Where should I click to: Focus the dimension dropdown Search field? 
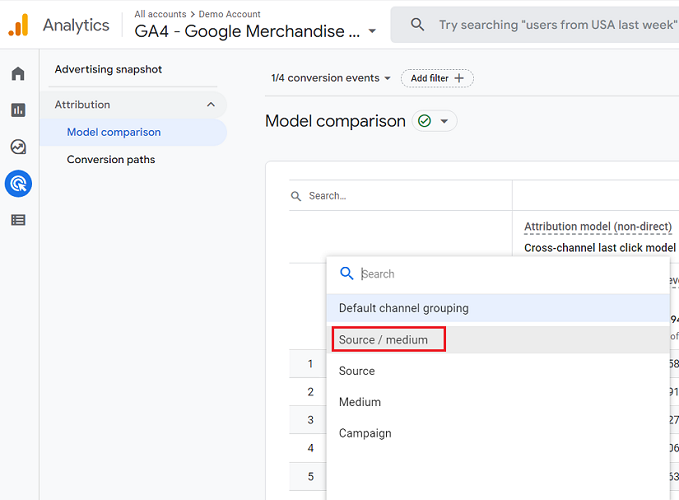click(x=498, y=274)
